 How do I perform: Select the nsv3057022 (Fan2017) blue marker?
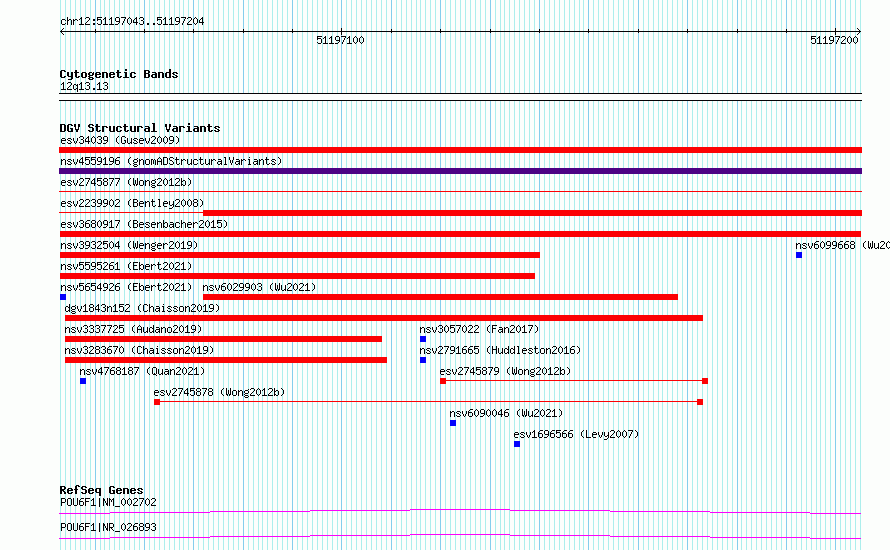pyautogui.click(x=423, y=339)
